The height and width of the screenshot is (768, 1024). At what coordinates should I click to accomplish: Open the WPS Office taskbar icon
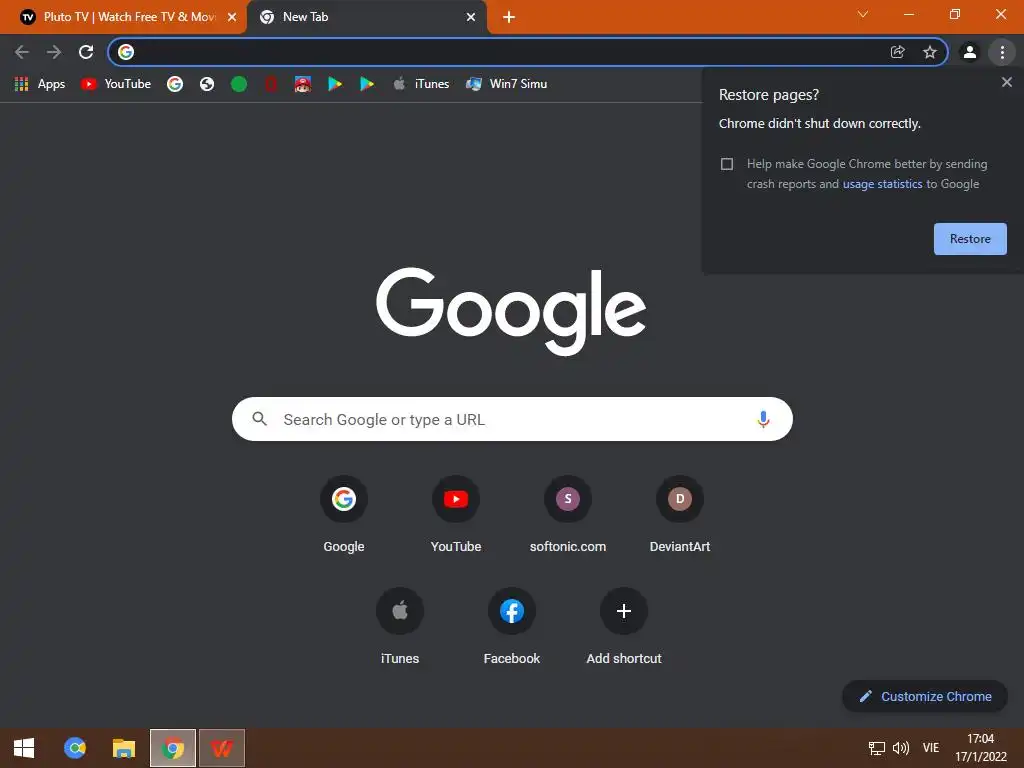pyautogui.click(x=222, y=748)
